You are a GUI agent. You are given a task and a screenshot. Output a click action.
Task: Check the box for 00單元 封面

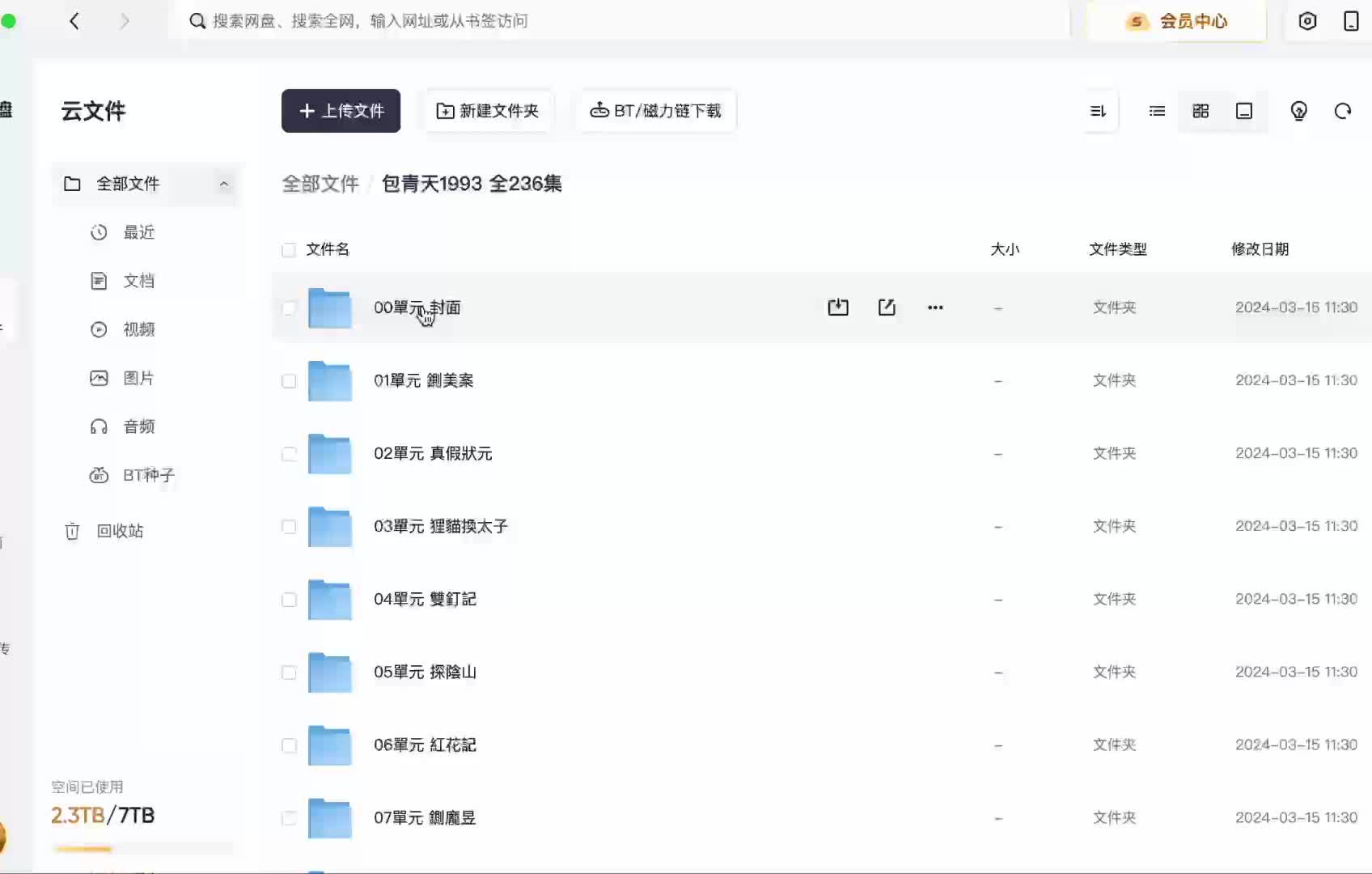289,308
